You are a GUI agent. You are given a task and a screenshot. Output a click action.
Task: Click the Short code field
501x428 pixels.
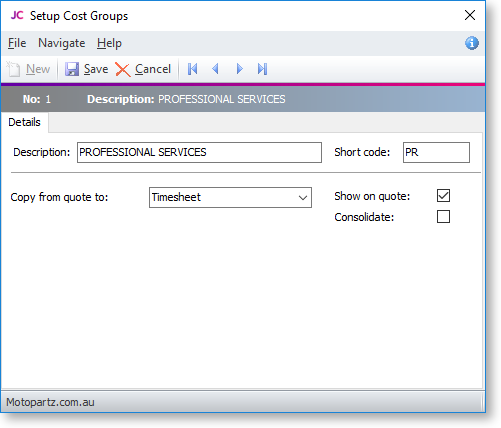pyautogui.click(x=436, y=152)
